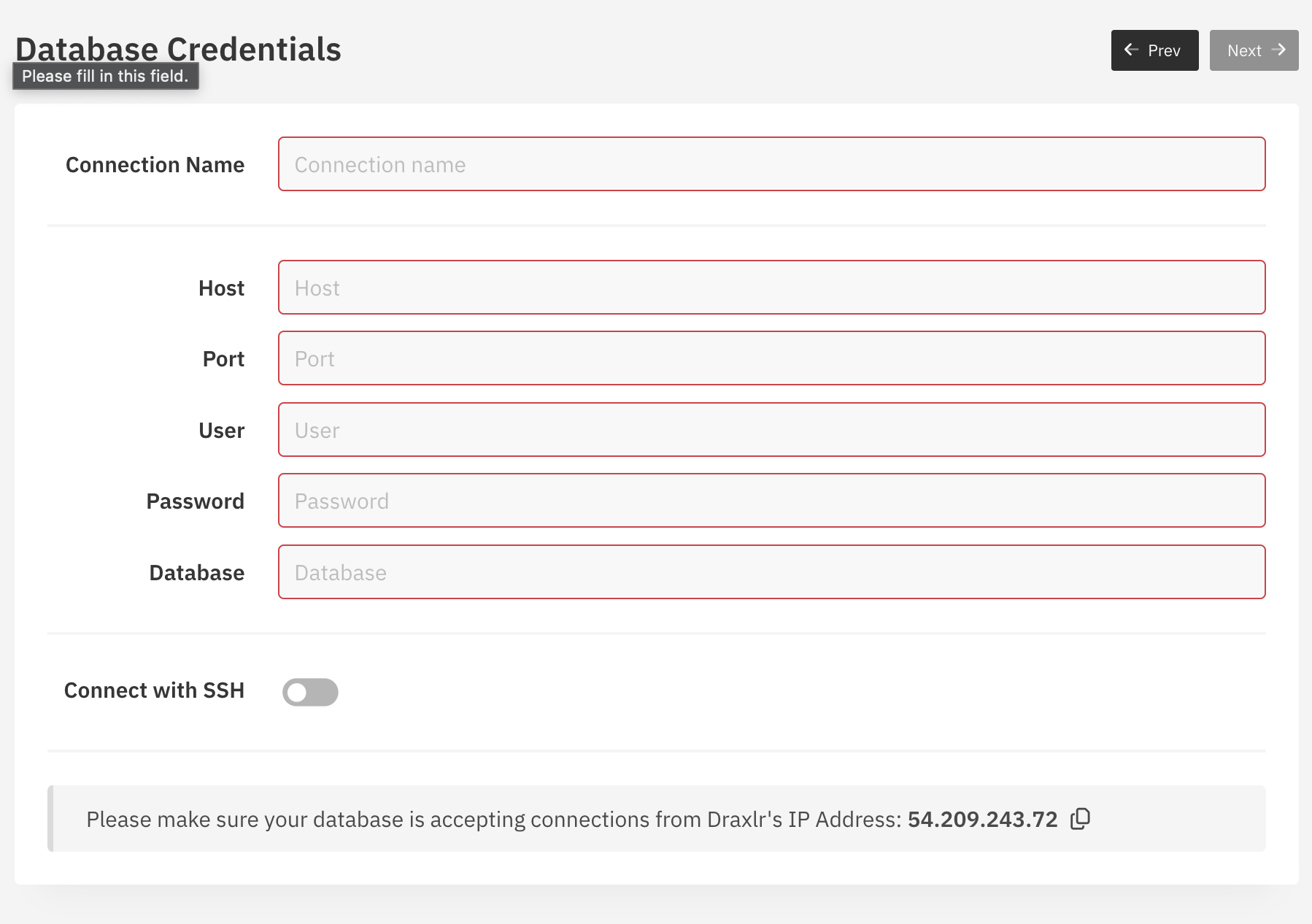Dismiss the 'Please fill in this field' tooltip

(105, 75)
